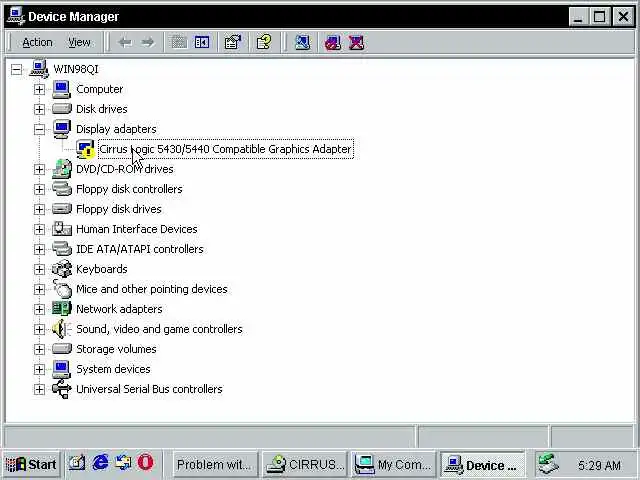
Task: Expand IDE ATA/ATAPI controllers category
Action: point(39,249)
